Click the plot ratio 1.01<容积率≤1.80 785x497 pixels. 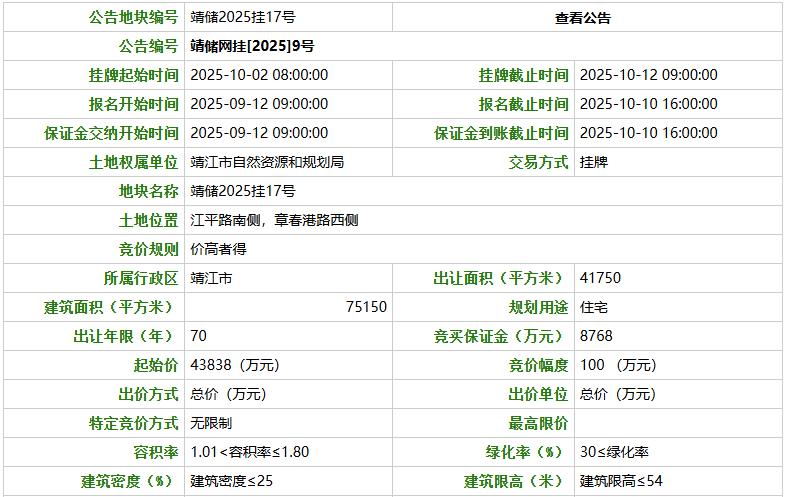250,452
